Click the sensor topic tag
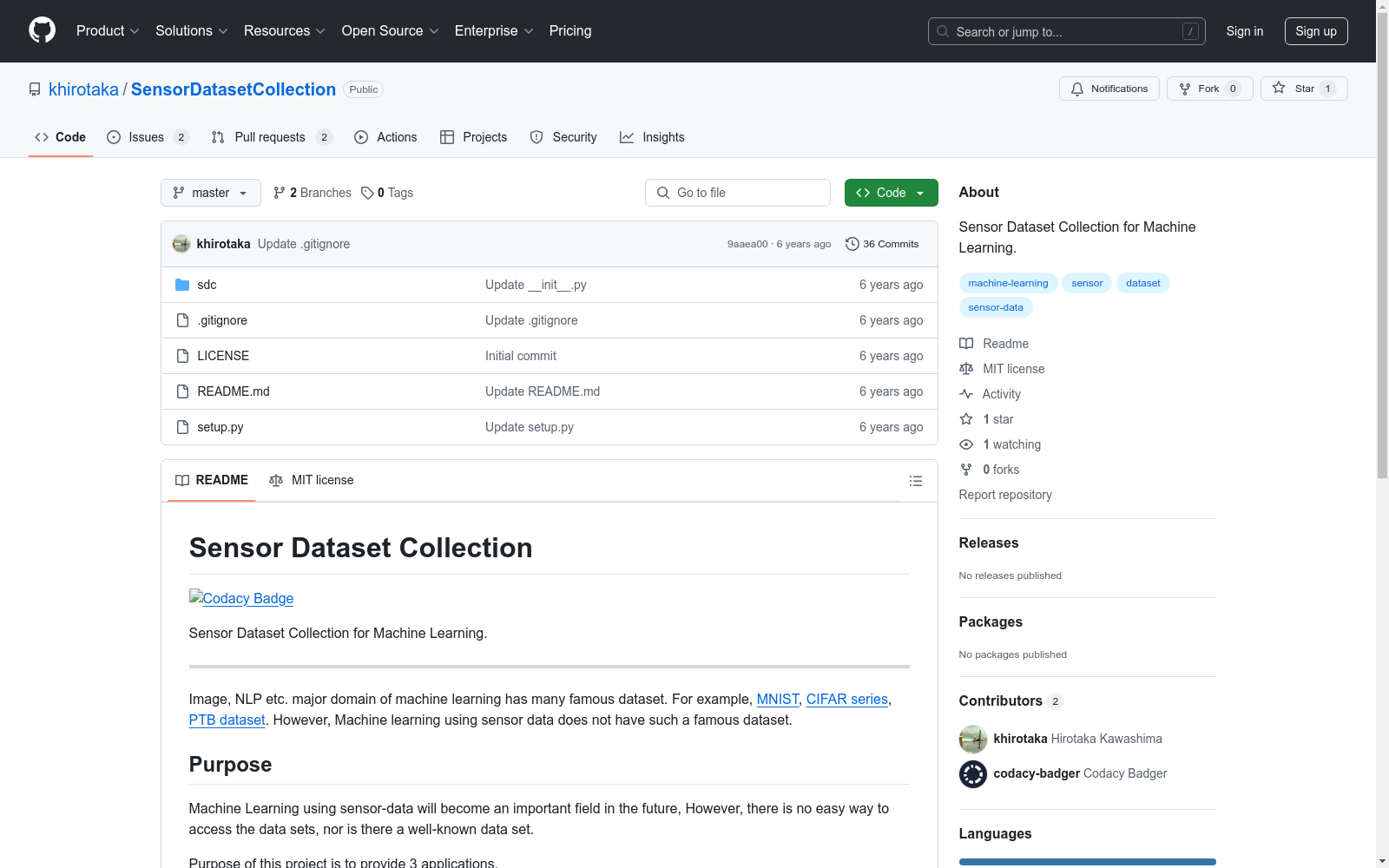The image size is (1389, 868). [1087, 283]
